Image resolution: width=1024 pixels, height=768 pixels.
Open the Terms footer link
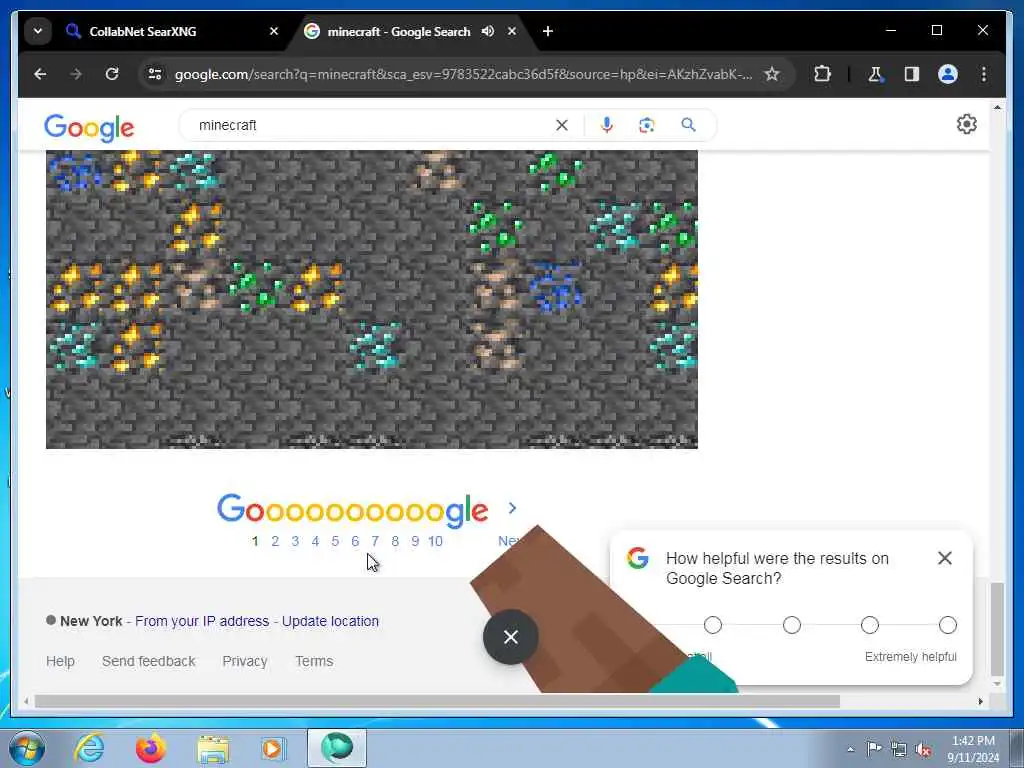pos(314,661)
